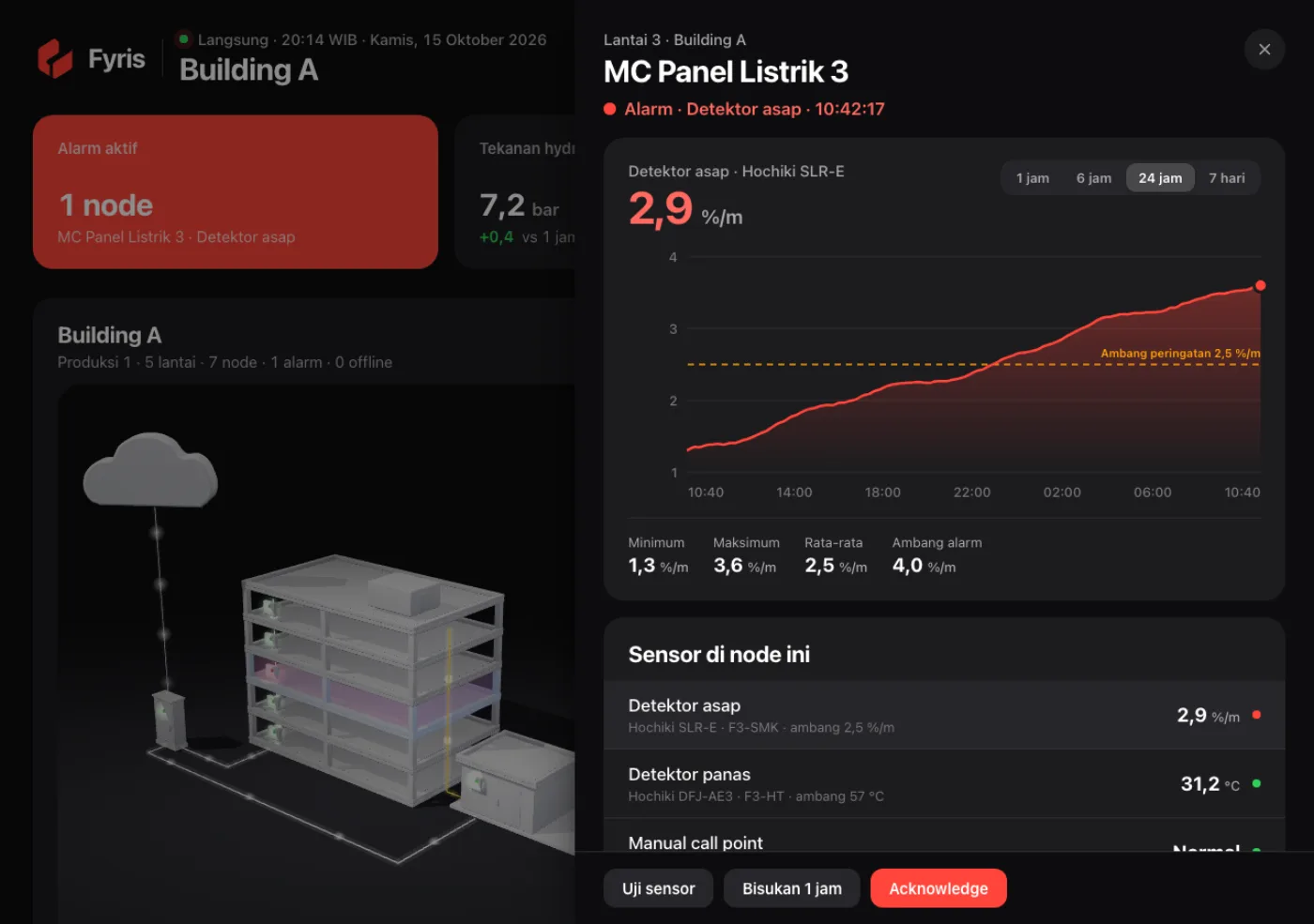Select the 6 jam time range

pos(1093,178)
